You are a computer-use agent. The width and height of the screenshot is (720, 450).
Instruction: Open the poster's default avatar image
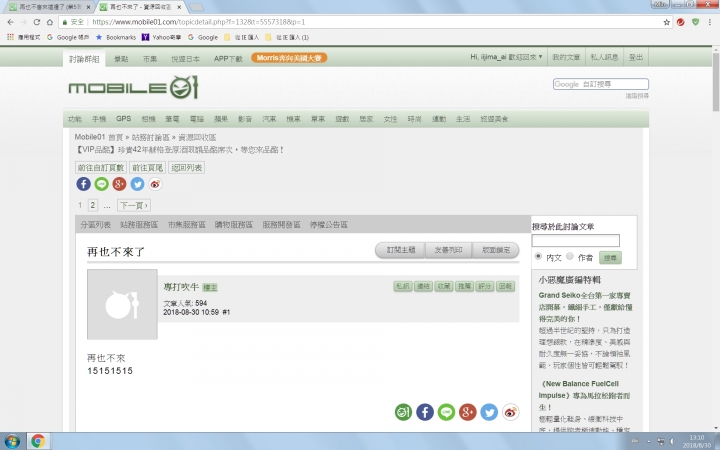(122, 304)
